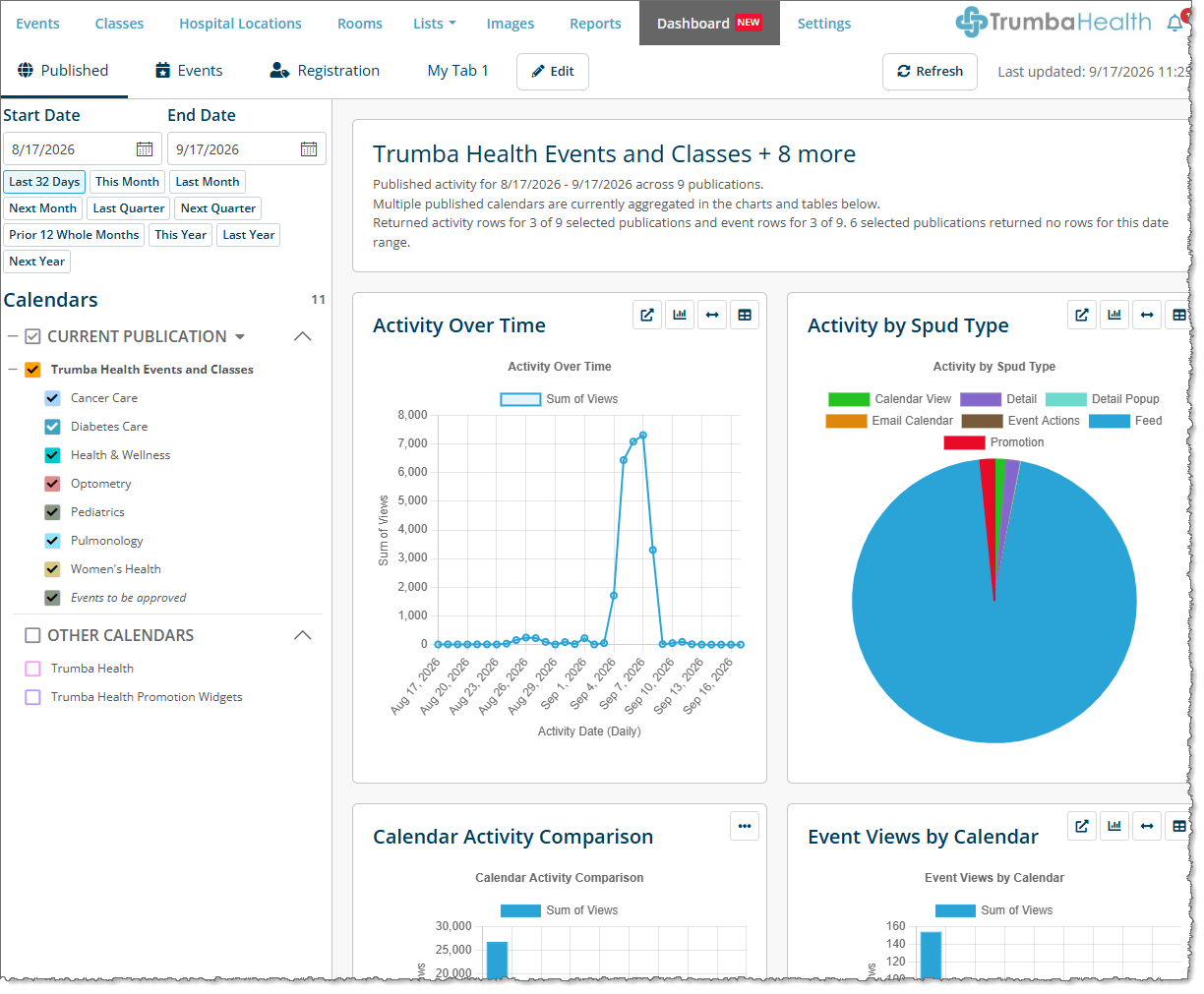Collapse the Current Publication section

pos(303,336)
